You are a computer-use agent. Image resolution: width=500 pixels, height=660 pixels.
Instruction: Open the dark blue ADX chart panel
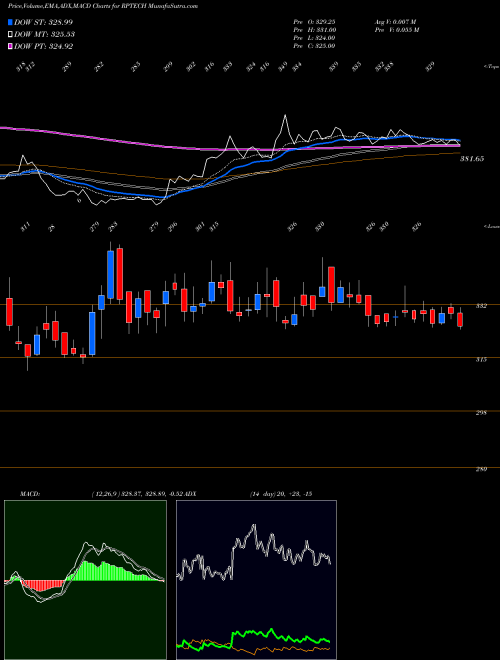pyautogui.click(x=256, y=580)
